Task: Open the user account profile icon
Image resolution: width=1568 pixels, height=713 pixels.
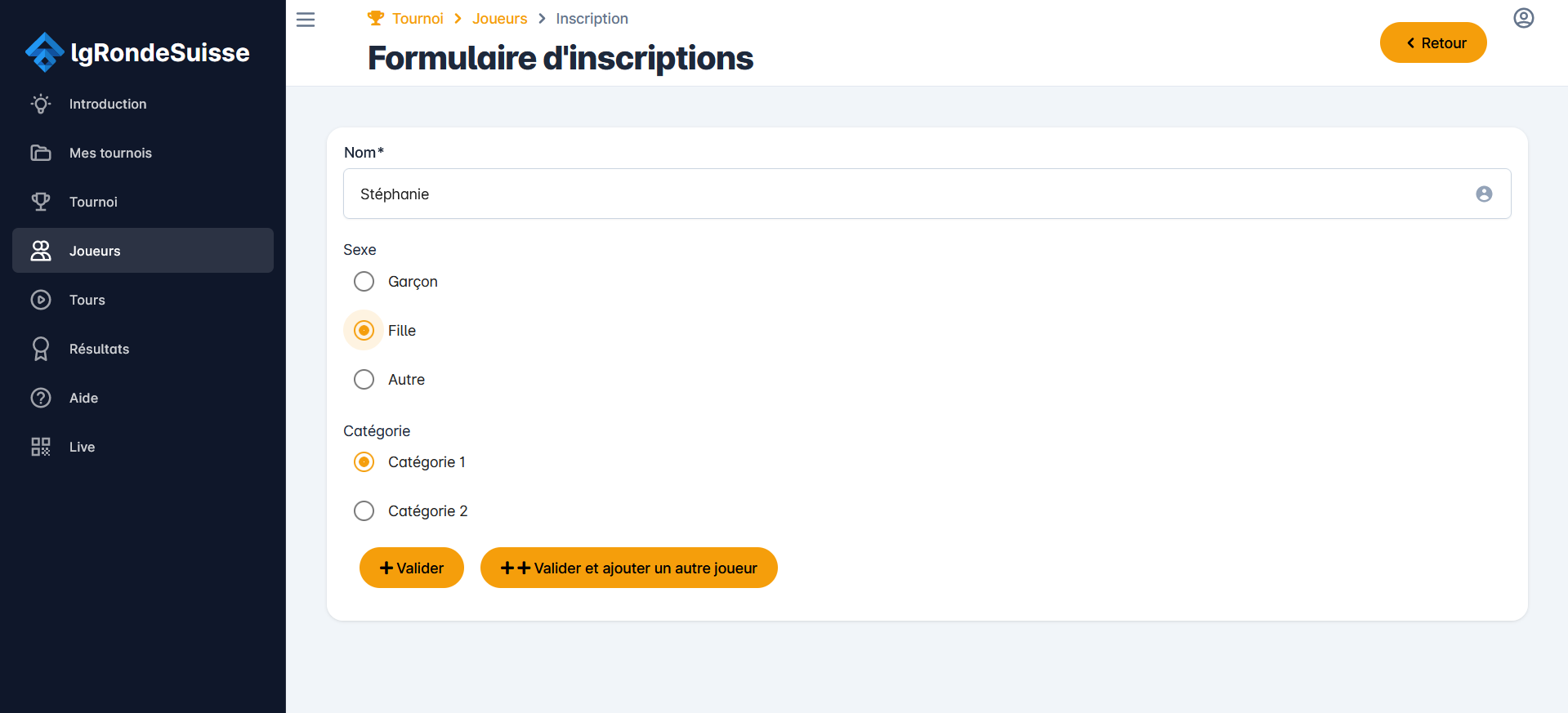Action: pyautogui.click(x=1523, y=18)
